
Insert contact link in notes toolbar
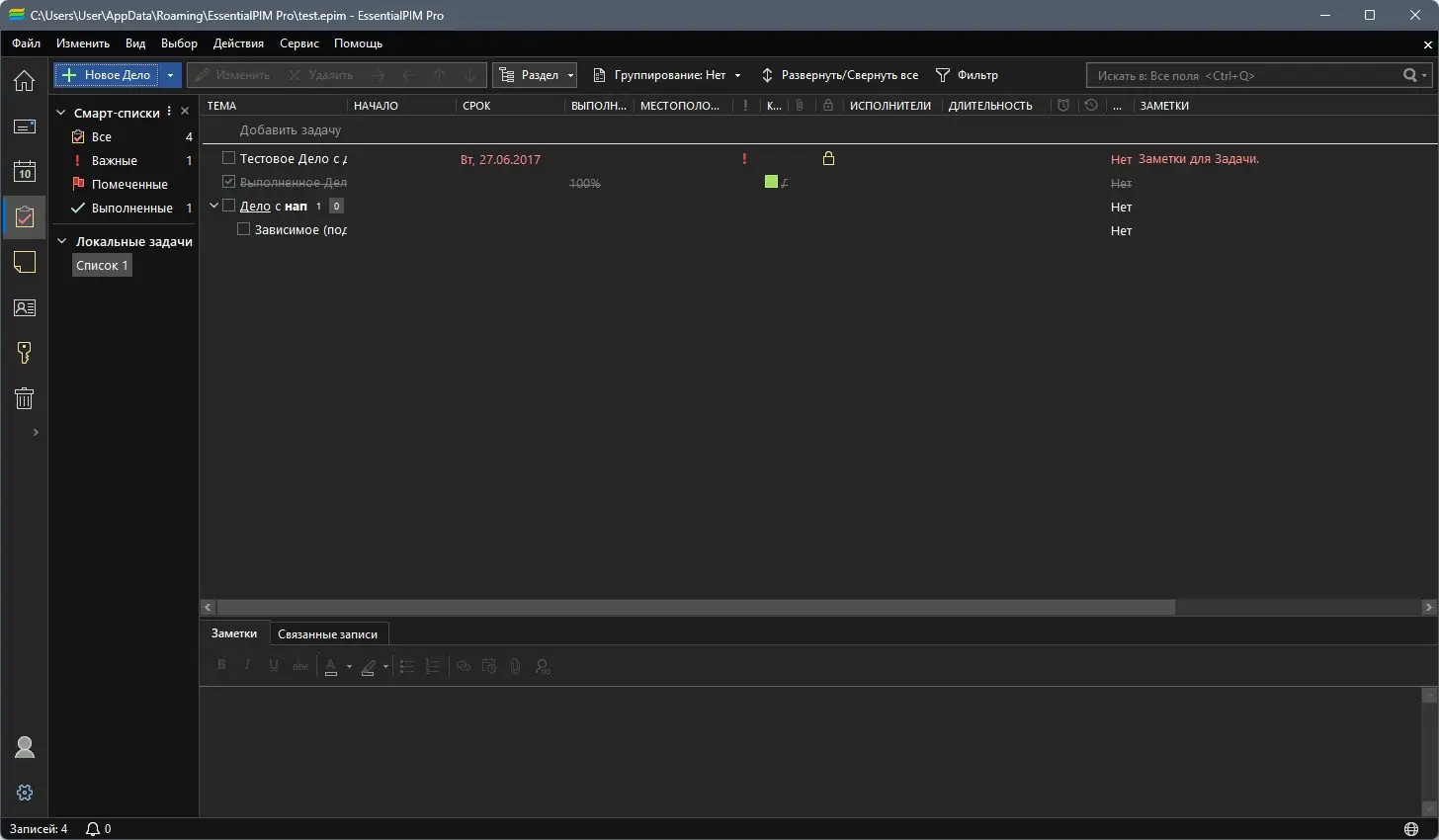542,666
